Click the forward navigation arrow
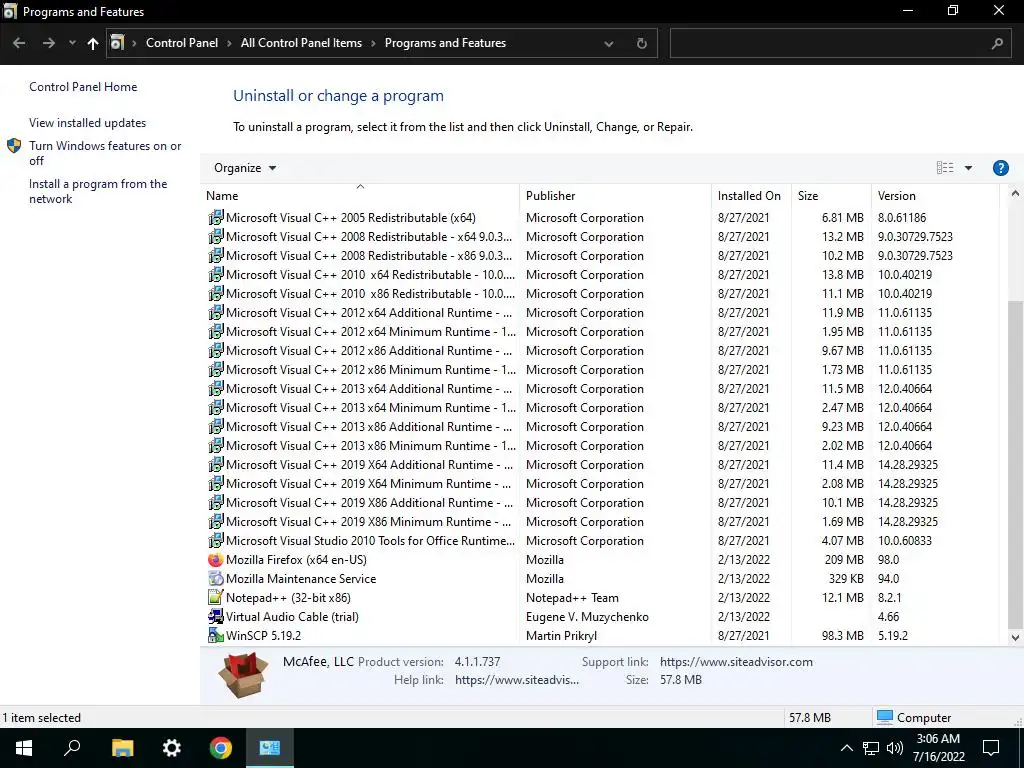The height and width of the screenshot is (768, 1024). pyautogui.click(x=48, y=43)
